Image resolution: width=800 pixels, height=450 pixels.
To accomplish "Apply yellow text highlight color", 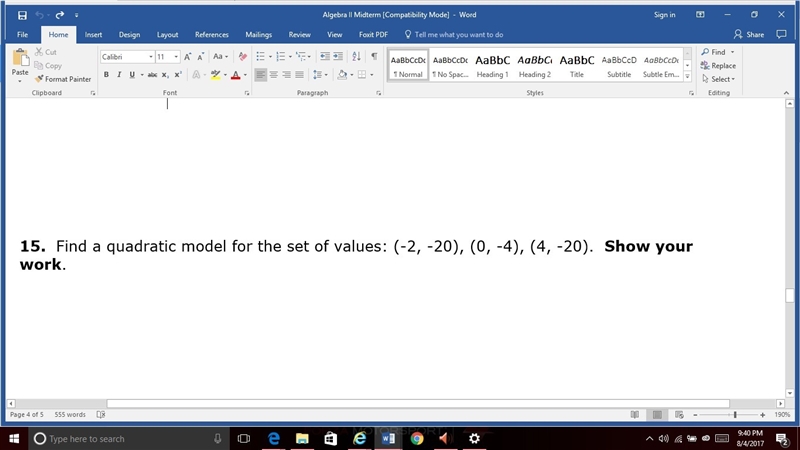I will (x=216, y=74).
